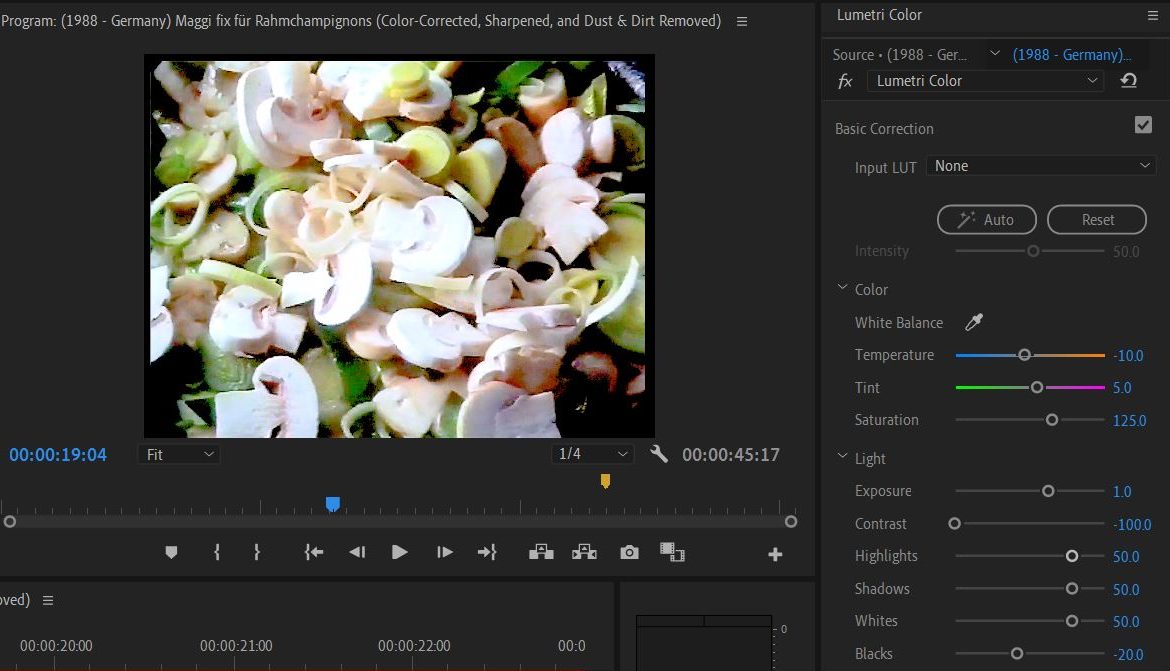
Task: Click the Temperature slider handle
Action: (1024, 355)
